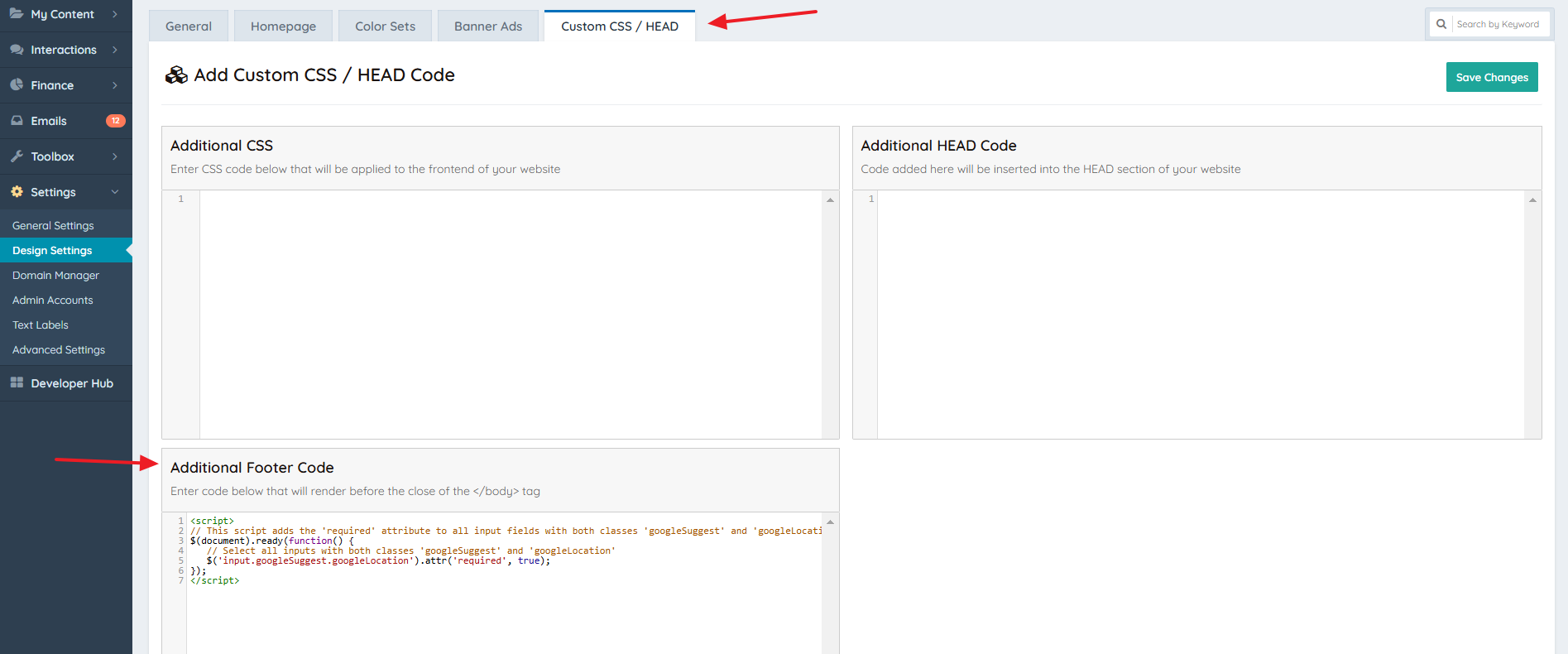
Task: Click the Interactions chat bubbles icon
Action: [x=17, y=50]
